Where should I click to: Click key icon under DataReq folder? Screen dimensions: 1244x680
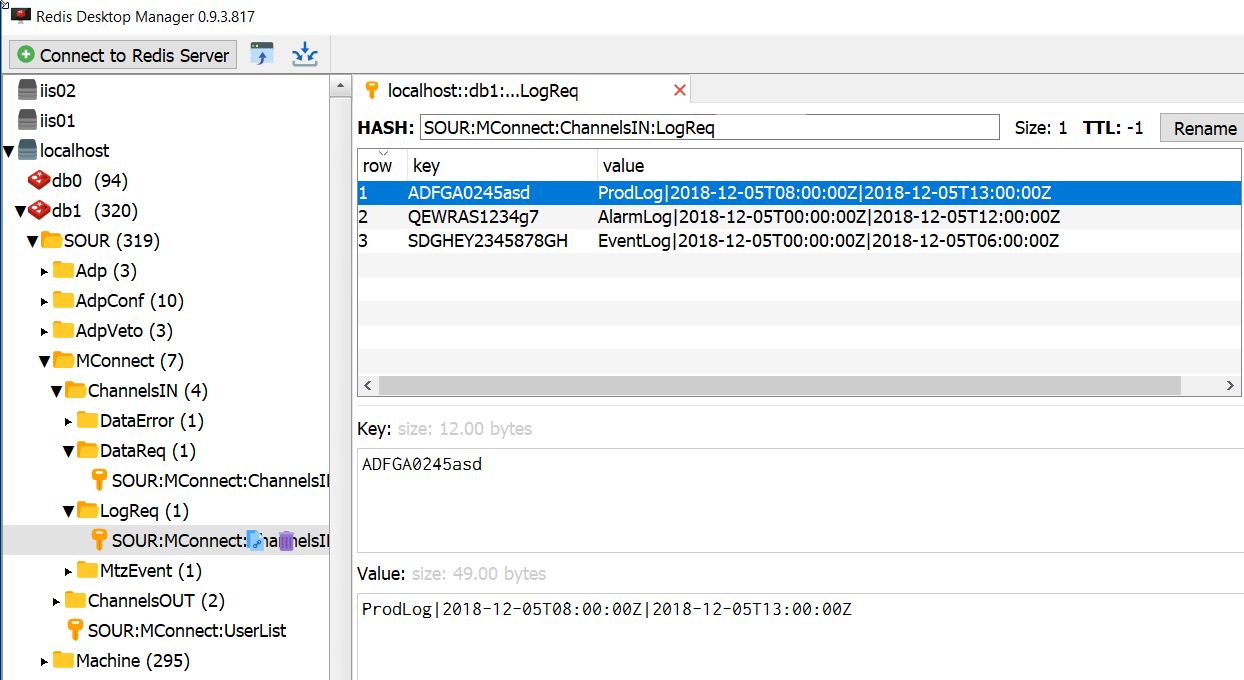coord(99,480)
